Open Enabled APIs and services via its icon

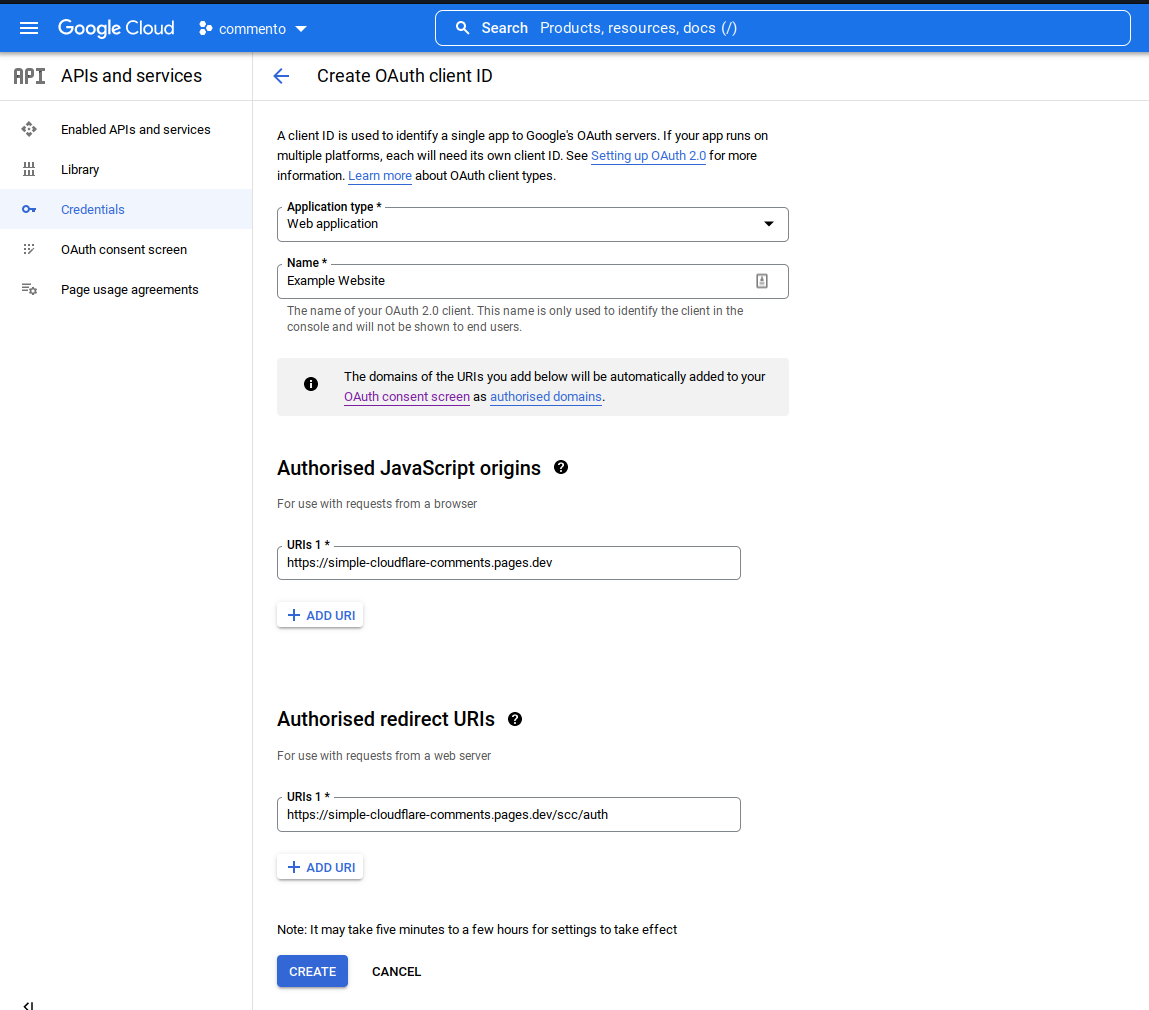point(29,129)
